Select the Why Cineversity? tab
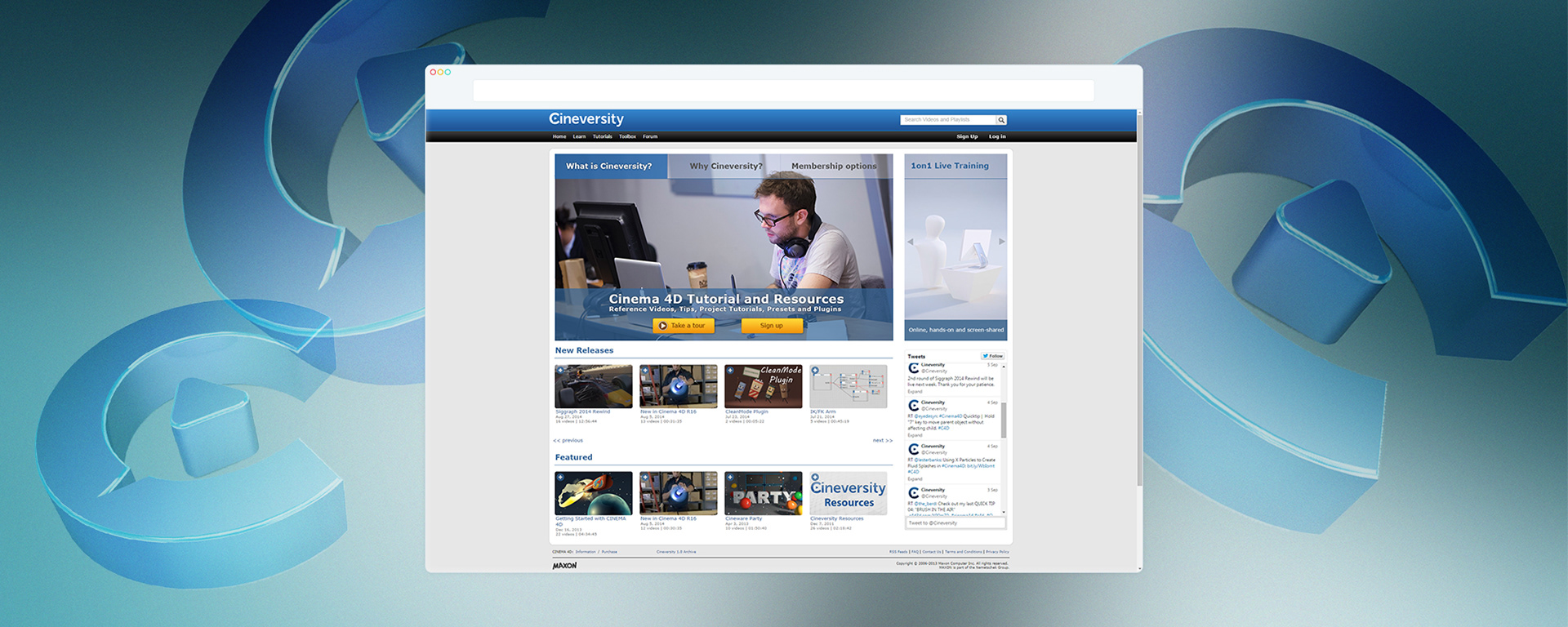This screenshot has height=627, width=1568. (725, 167)
